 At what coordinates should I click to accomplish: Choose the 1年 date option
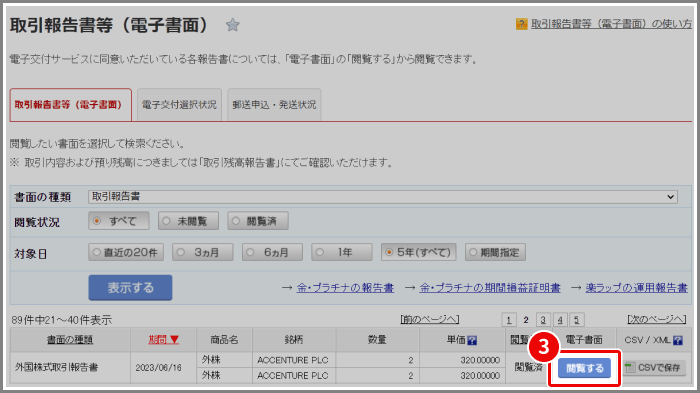(342, 252)
